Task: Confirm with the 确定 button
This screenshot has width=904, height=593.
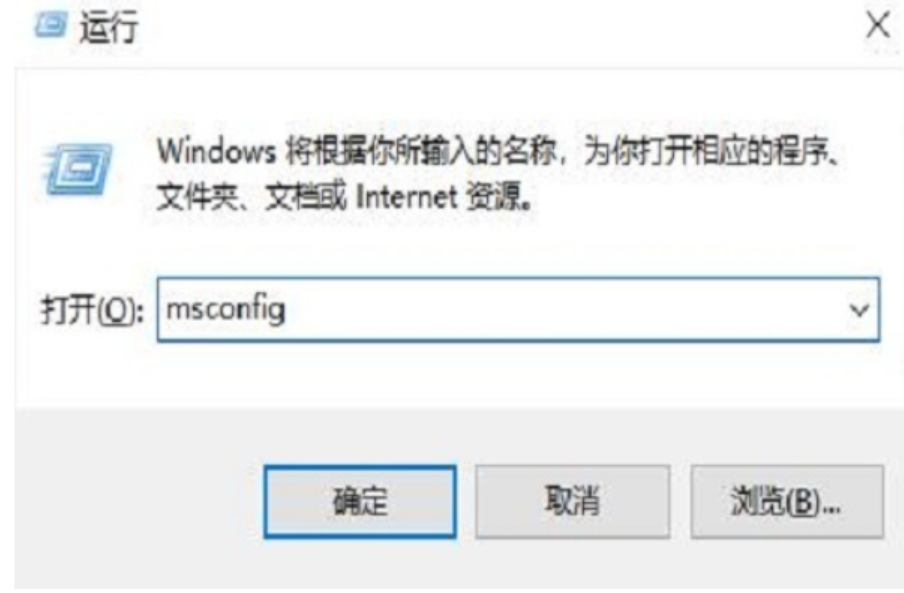Action: coord(360,501)
